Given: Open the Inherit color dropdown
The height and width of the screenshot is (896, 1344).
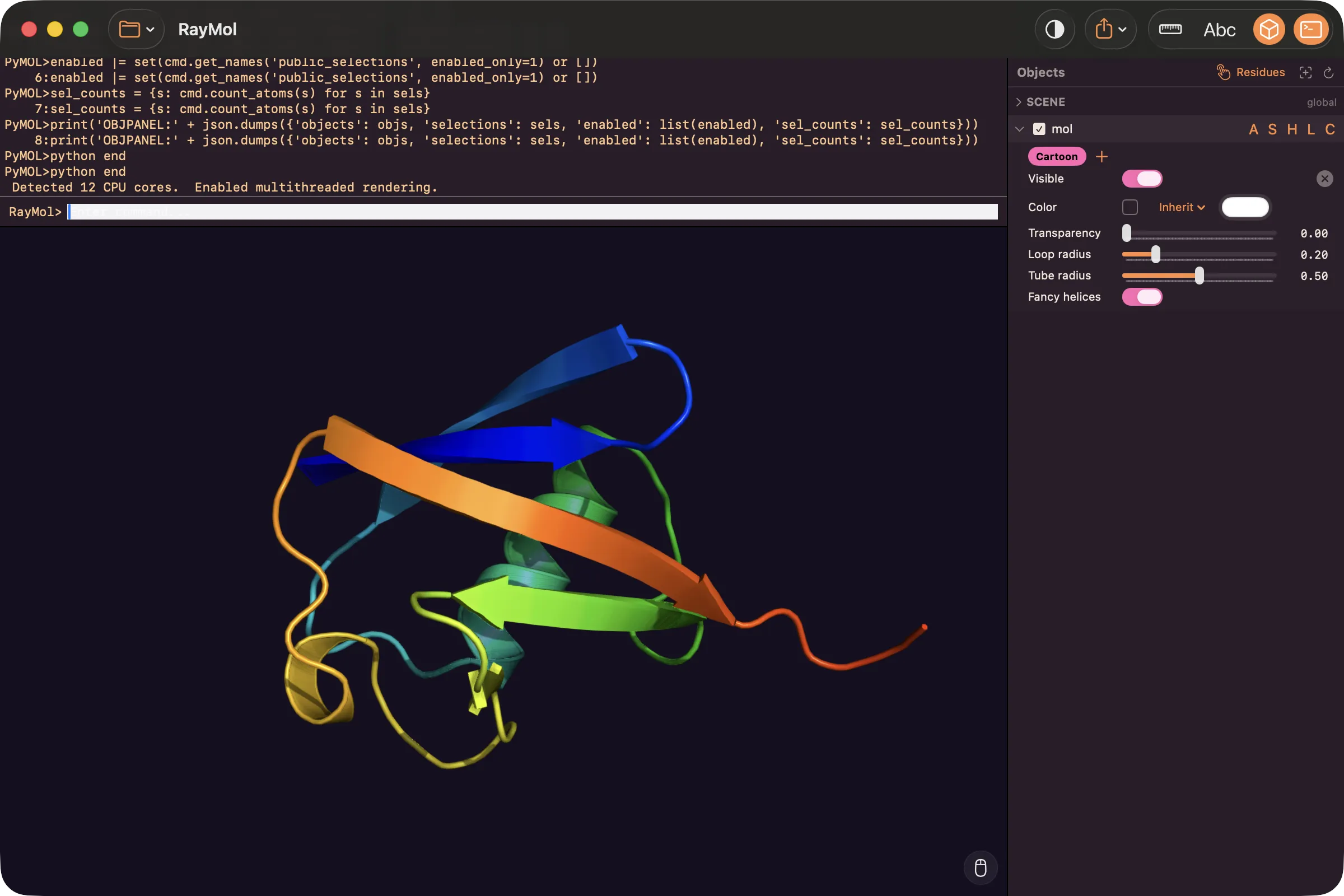Looking at the screenshot, I should pos(1182,207).
